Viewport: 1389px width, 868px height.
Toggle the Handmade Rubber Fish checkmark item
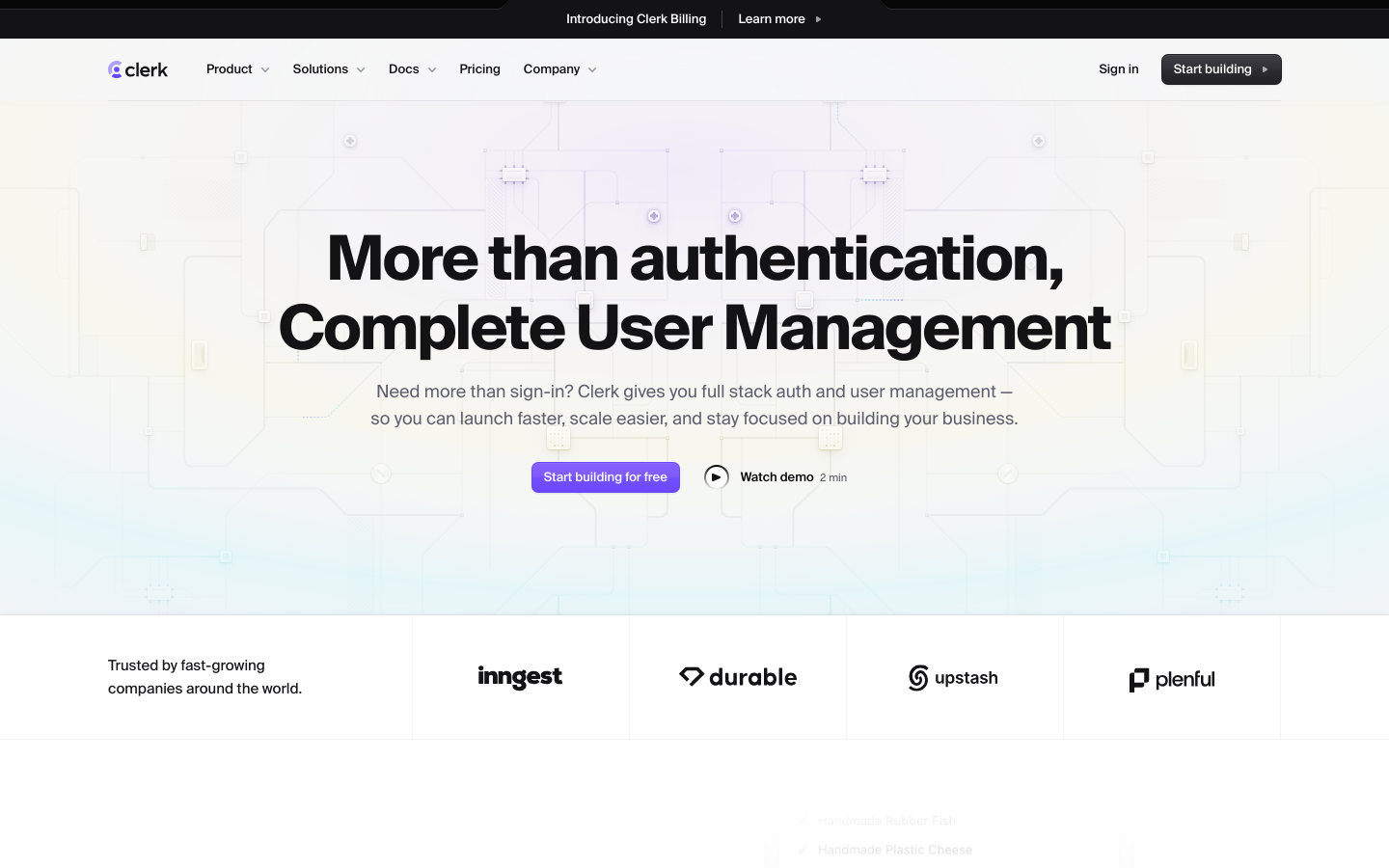point(802,821)
